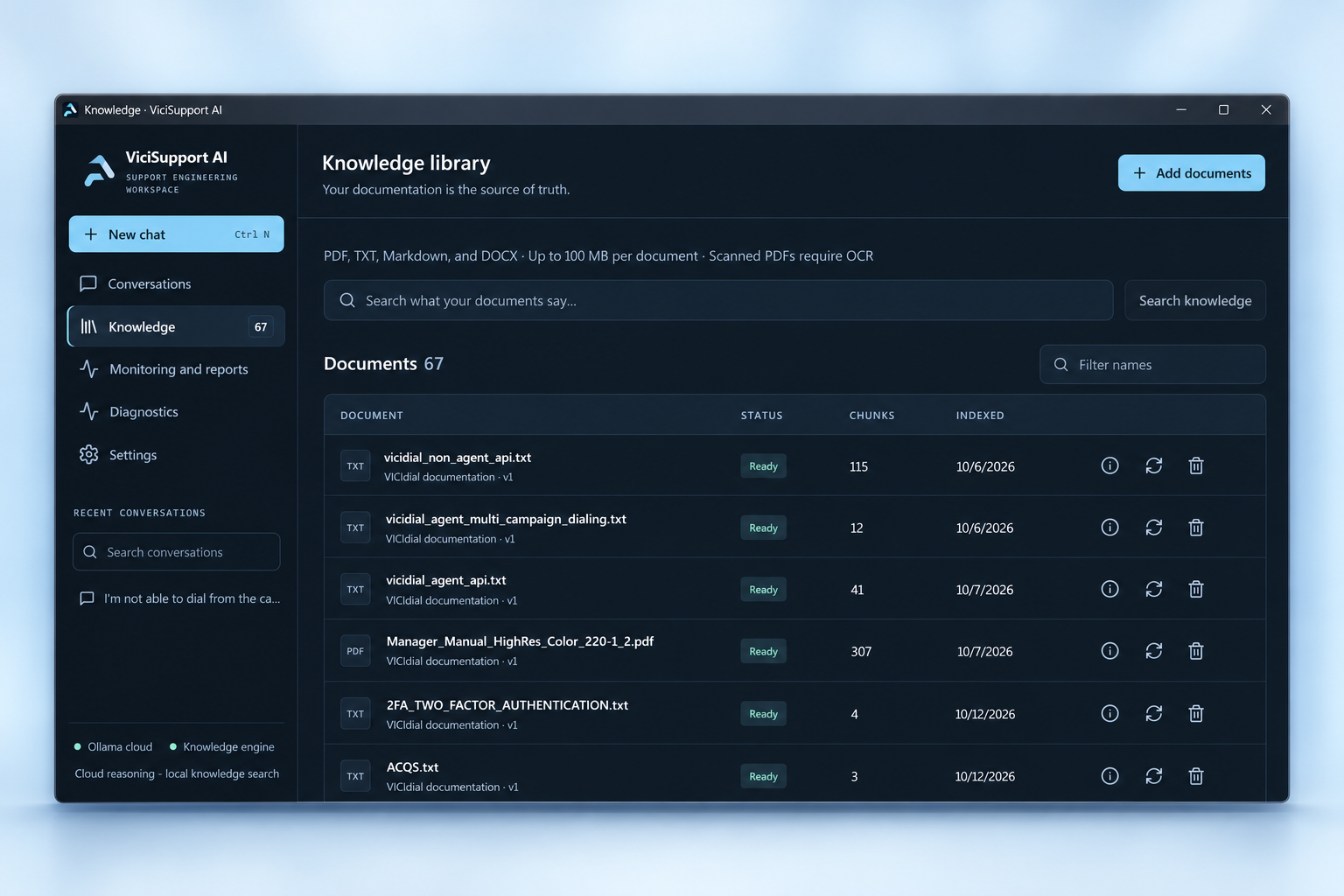Refresh ACQS.txt index
The height and width of the screenshot is (896, 1344).
(x=1154, y=775)
